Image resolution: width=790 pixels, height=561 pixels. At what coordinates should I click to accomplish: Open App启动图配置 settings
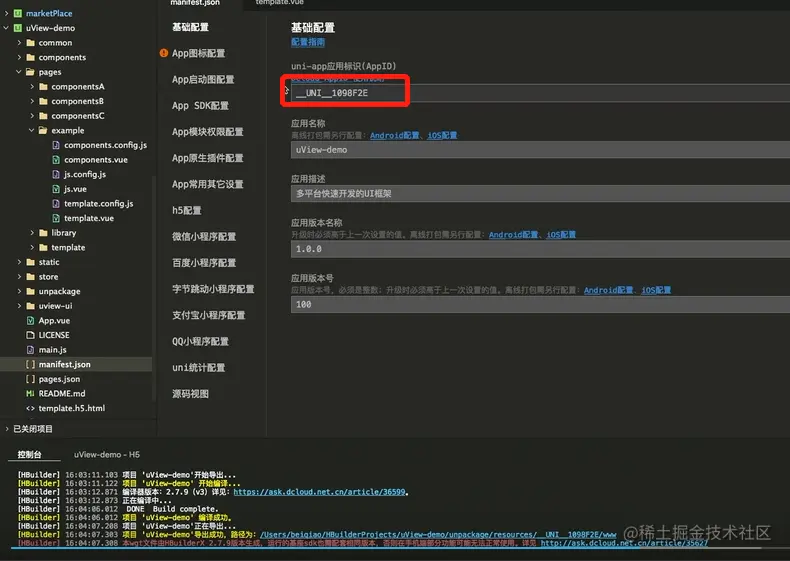point(203,79)
